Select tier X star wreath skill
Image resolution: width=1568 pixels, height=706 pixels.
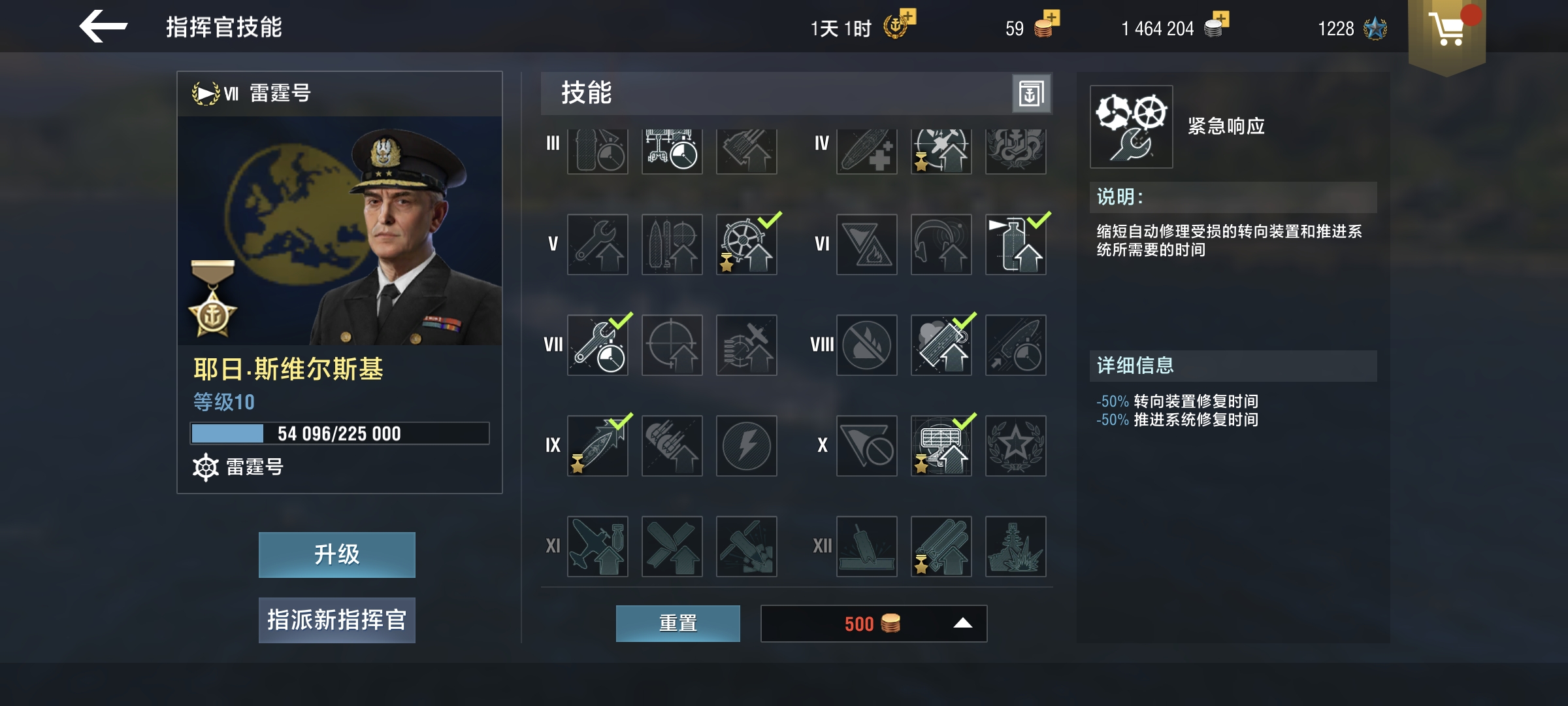click(x=1015, y=446)
